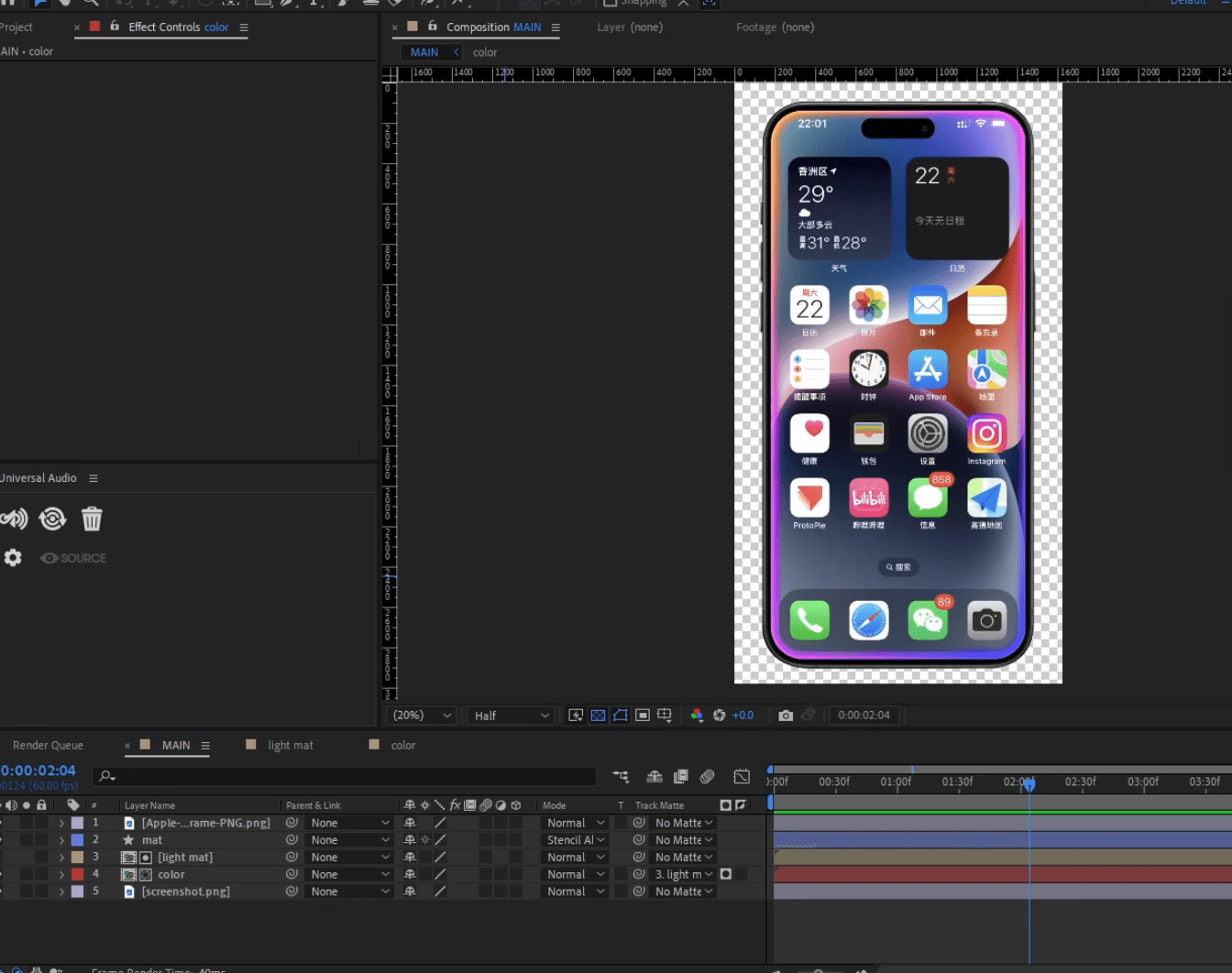Open the Render Queue tab

(48, 746)
